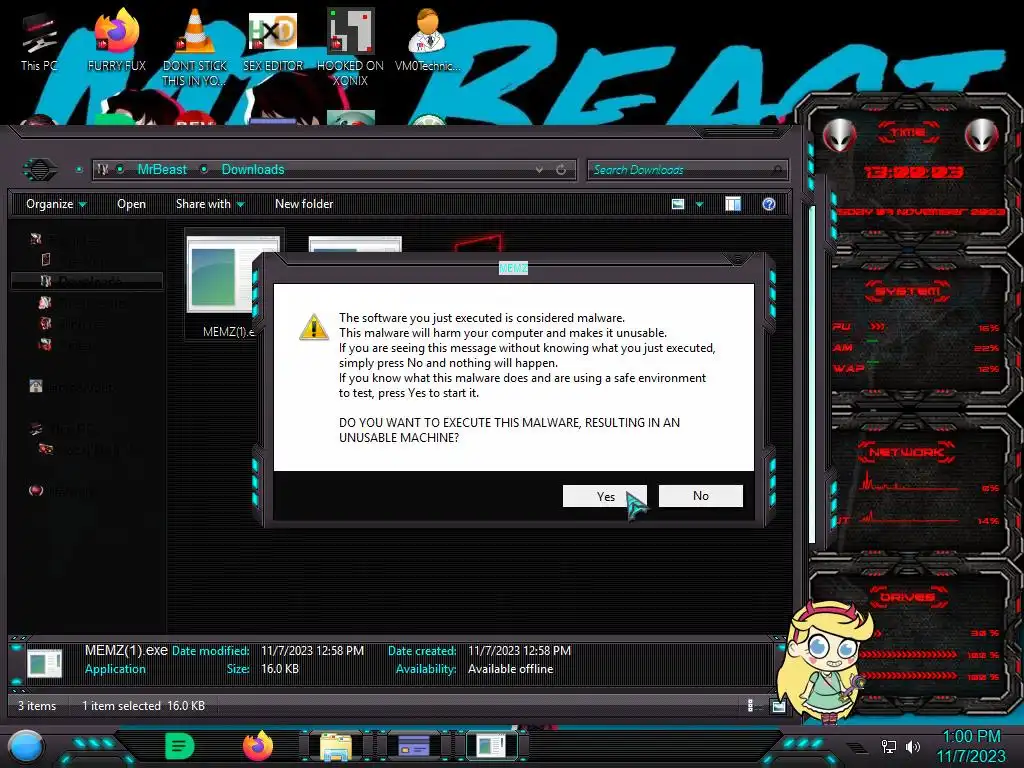This screenshot has width=1024, height=768.
Task: Click the 'Application' type label in details pane
Action: [115, 669]
